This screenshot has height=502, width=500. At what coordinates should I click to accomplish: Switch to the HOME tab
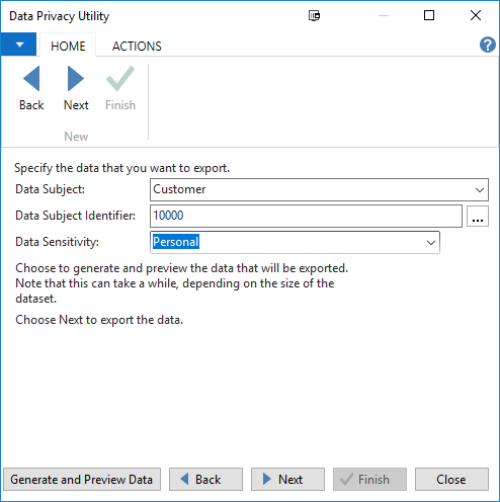68,46
